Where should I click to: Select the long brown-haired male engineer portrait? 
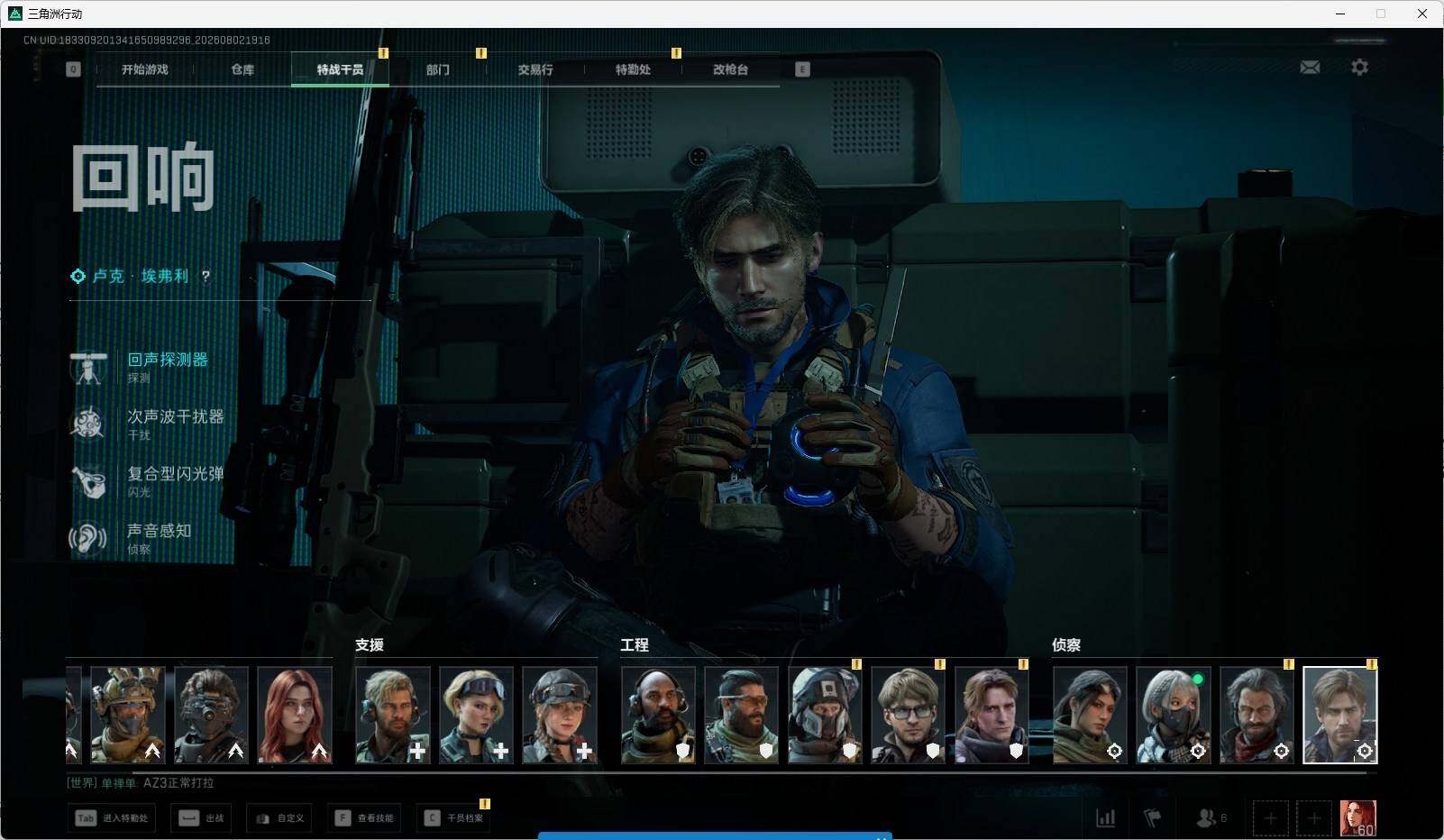(992, 715)
